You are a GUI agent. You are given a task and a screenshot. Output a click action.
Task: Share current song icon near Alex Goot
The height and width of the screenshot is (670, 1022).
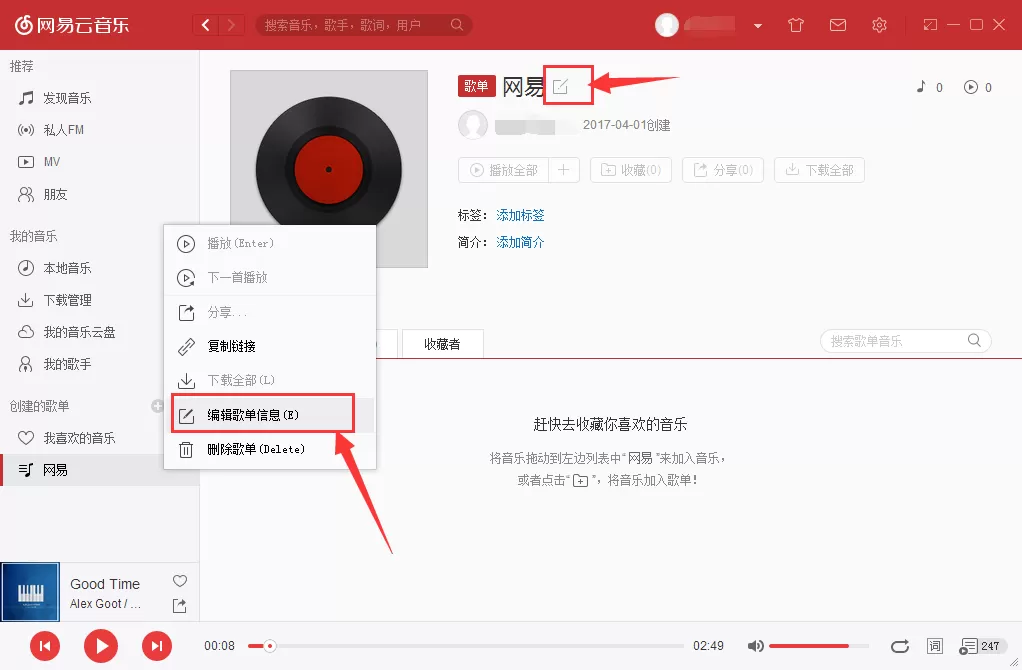(x=179, y=605)
